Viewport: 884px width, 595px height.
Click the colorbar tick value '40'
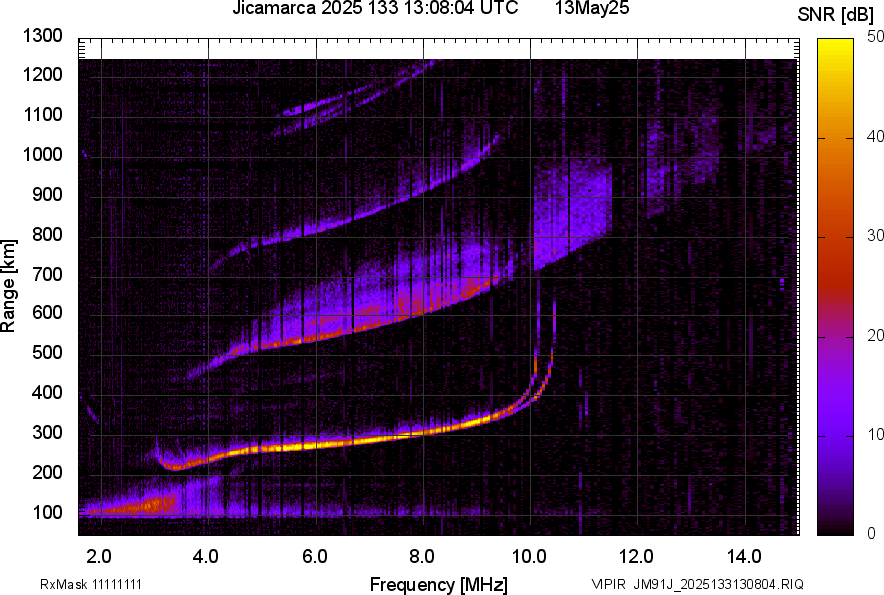(875, 136)
